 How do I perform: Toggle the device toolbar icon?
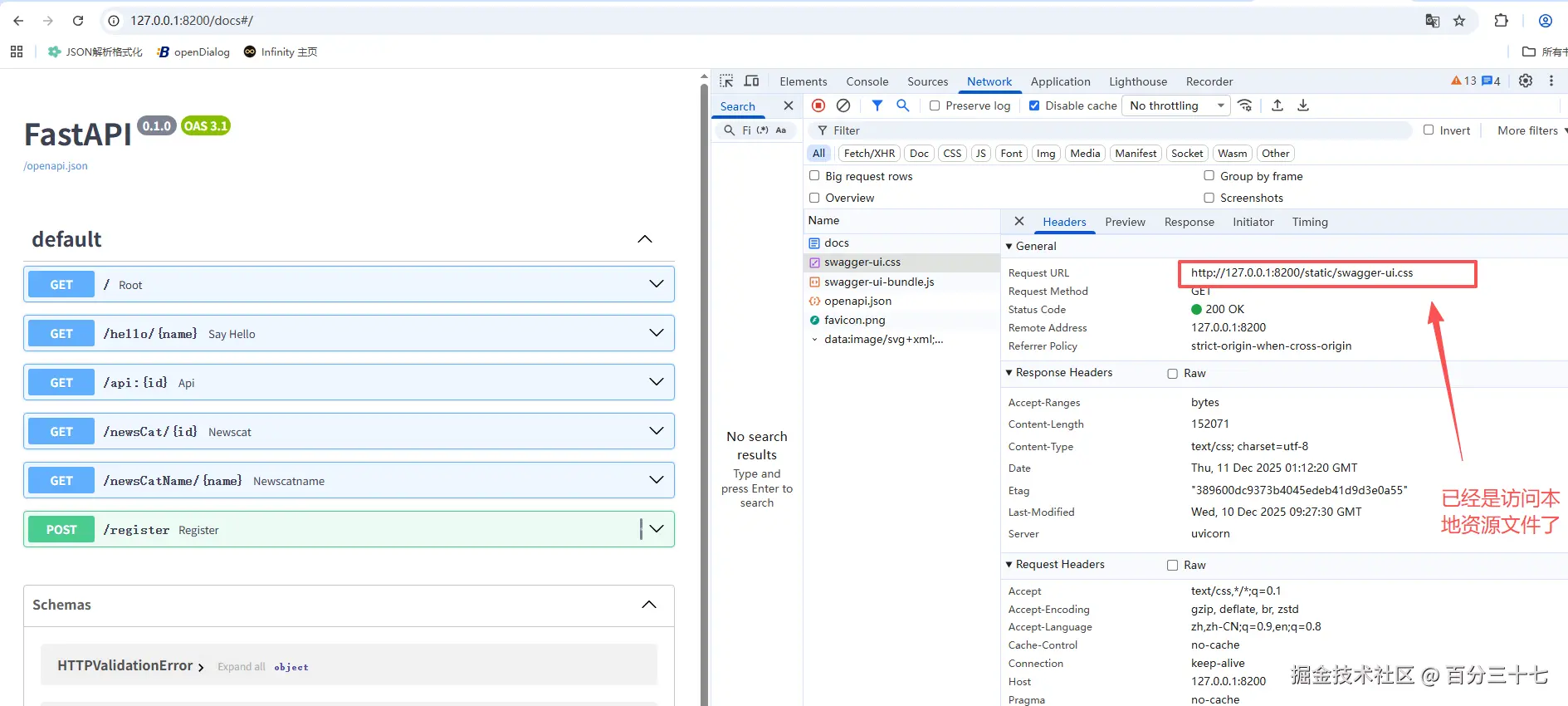[x=751, y=81]
